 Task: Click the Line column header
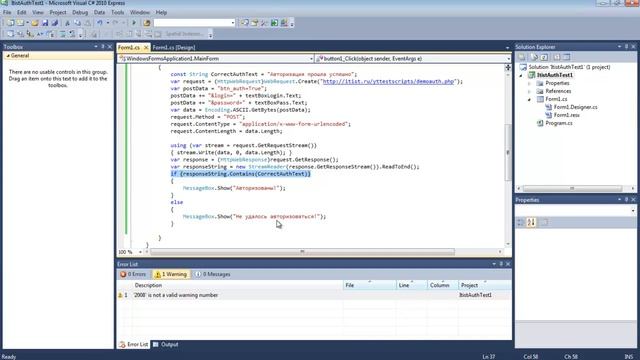tap(411, 285)
